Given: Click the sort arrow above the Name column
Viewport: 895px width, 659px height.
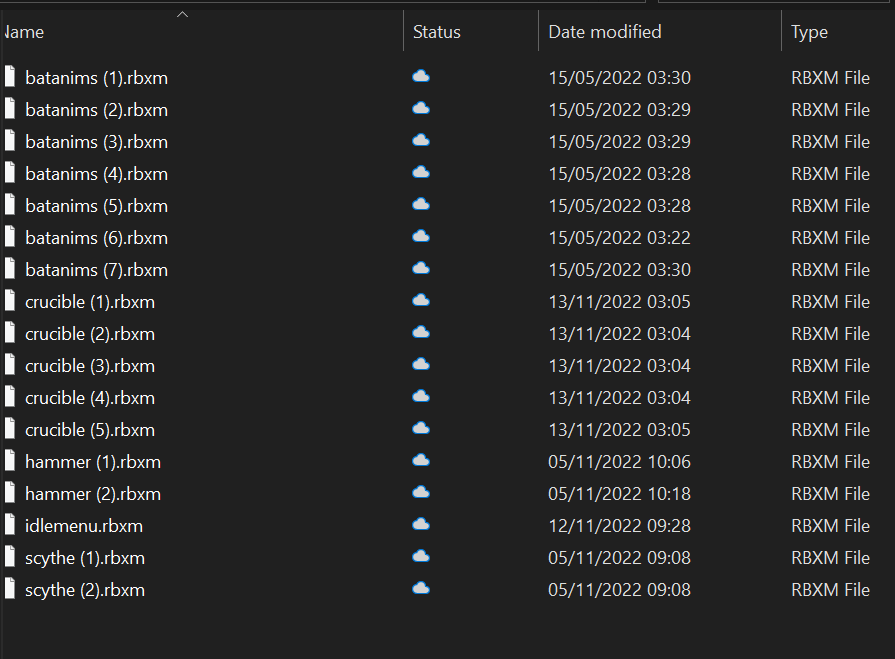Looking at the screenshot, I should (x=183, y=14).
